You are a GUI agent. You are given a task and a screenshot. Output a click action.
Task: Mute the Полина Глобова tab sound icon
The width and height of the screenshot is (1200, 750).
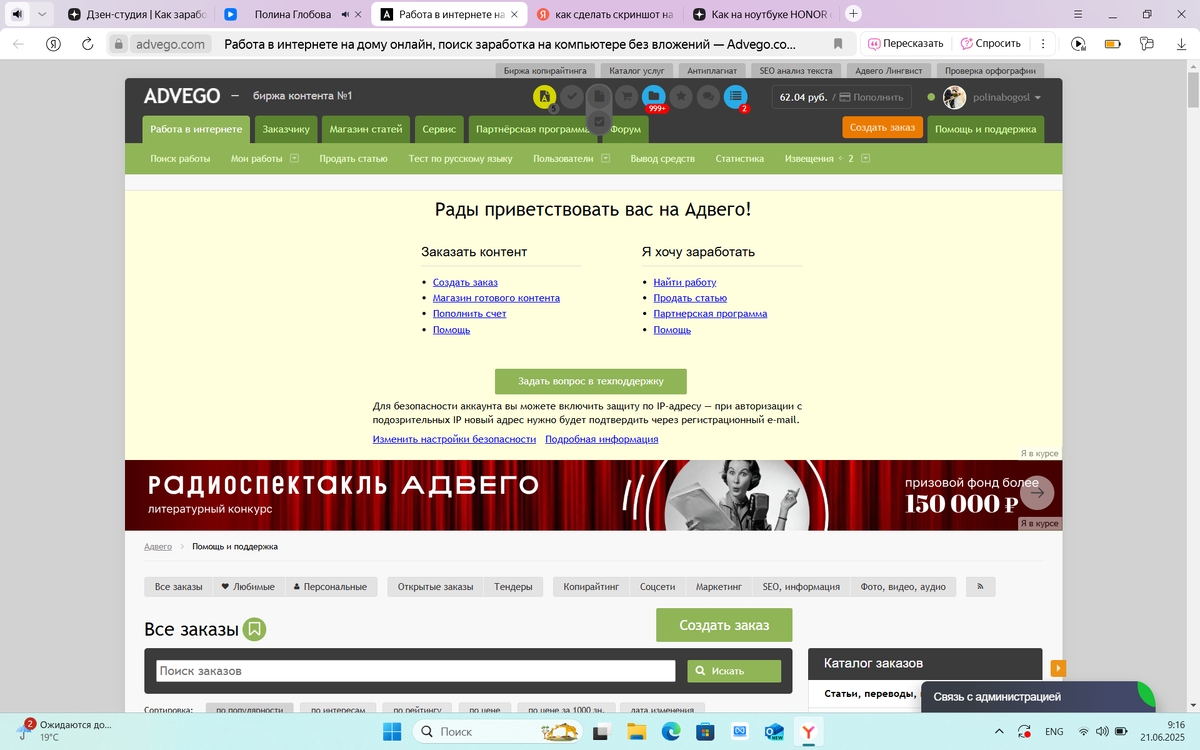pyautogui.click(x=346, y=15)
